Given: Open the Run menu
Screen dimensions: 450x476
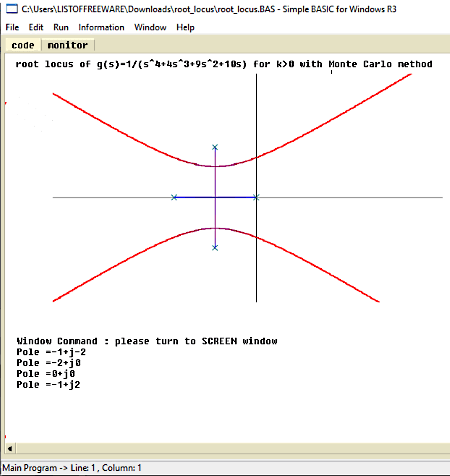Looking at the screenshot, I should [x=61, y=27].
